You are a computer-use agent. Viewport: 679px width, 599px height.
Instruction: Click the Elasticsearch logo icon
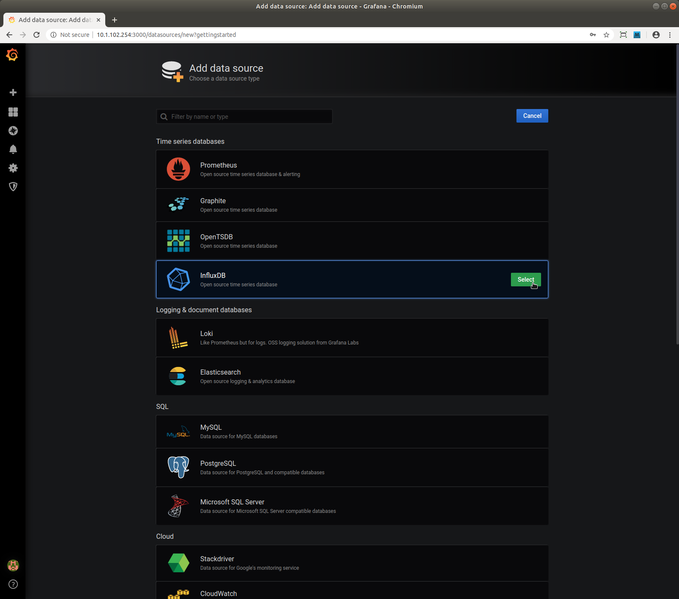click(x=178, y=376)
